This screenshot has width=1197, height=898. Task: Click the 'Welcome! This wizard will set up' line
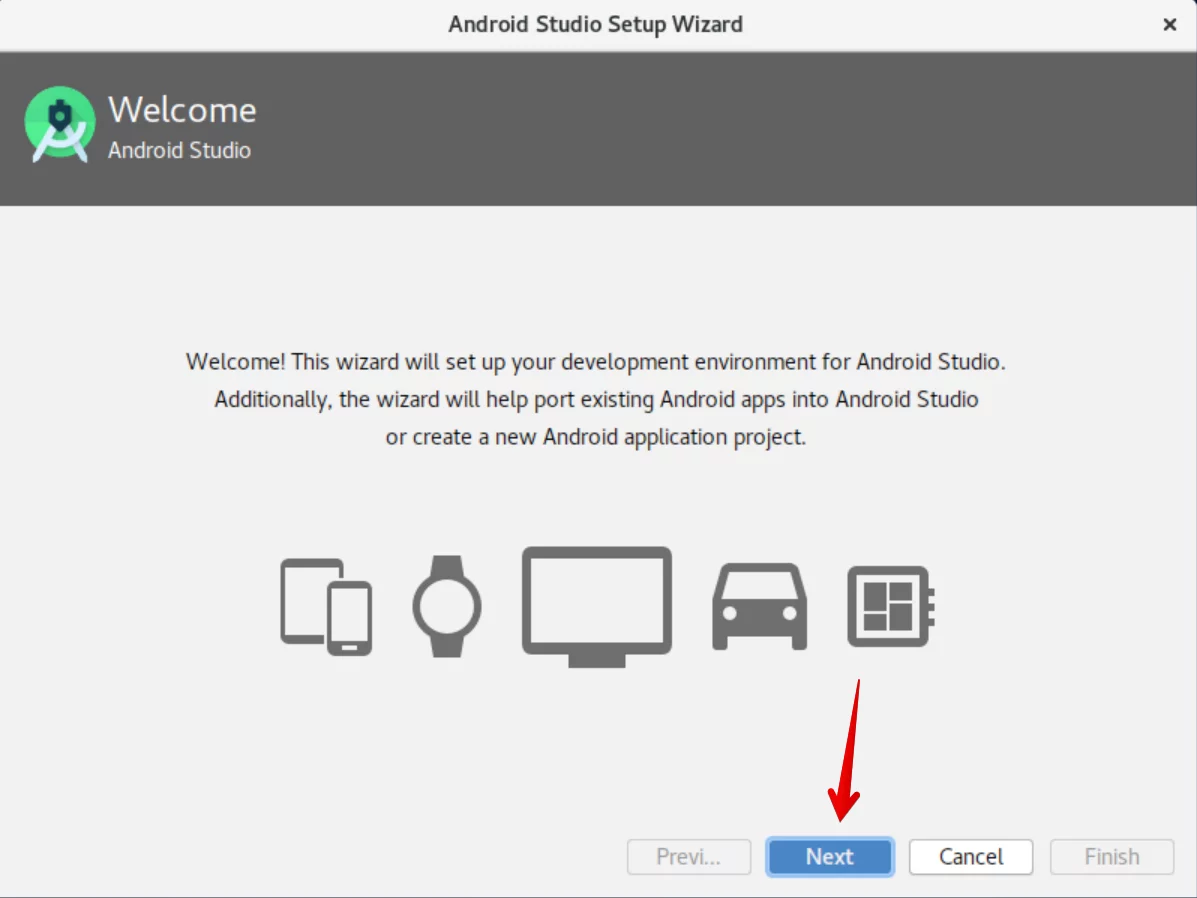tap(595, 361)
